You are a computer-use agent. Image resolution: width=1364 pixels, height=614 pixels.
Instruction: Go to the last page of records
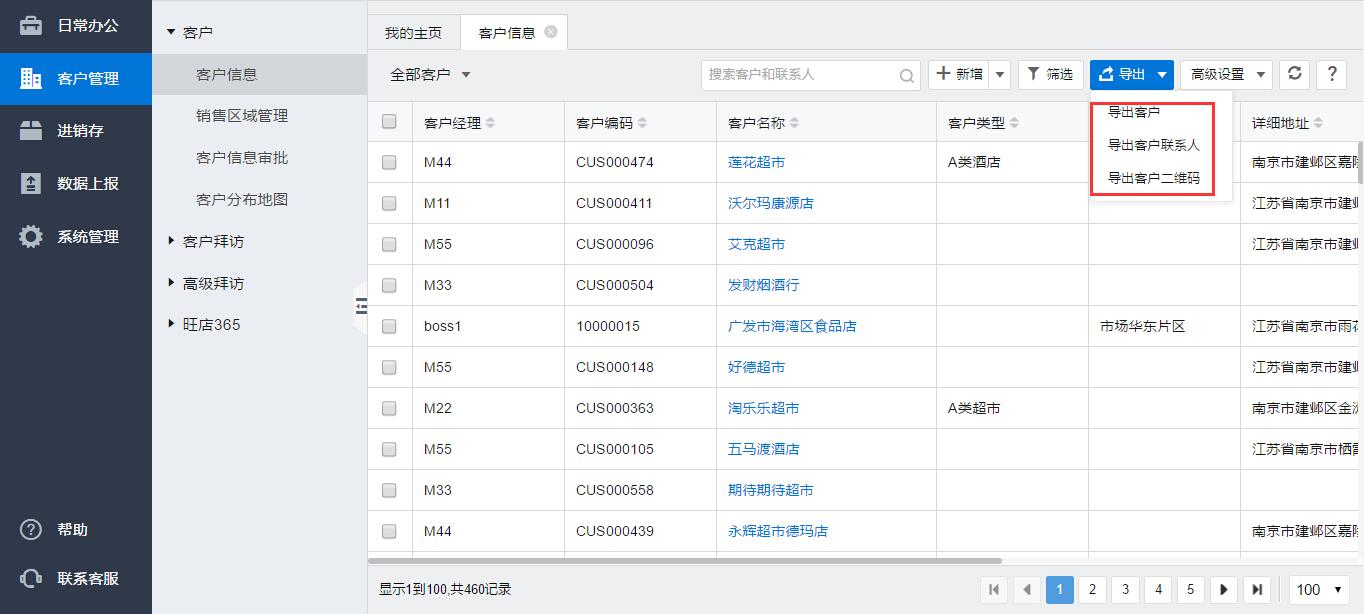point(1257,590)
